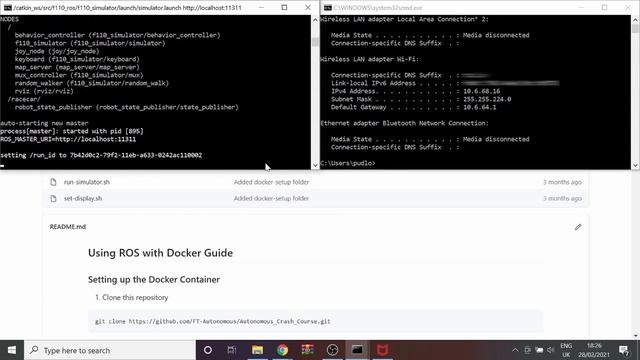Click the simulator.launch terminal window icon
The height and width of the screenshot is (360, 640).
pos(7,7)
